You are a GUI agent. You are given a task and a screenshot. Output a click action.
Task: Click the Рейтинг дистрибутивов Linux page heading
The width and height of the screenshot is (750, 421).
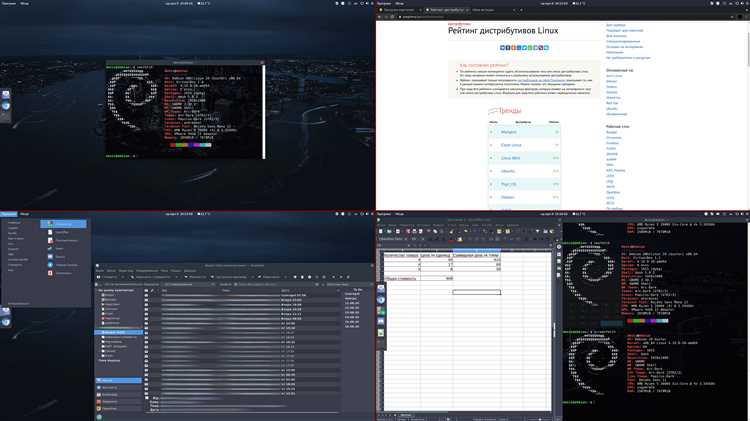pyautogui.click(x=503, y=31)
